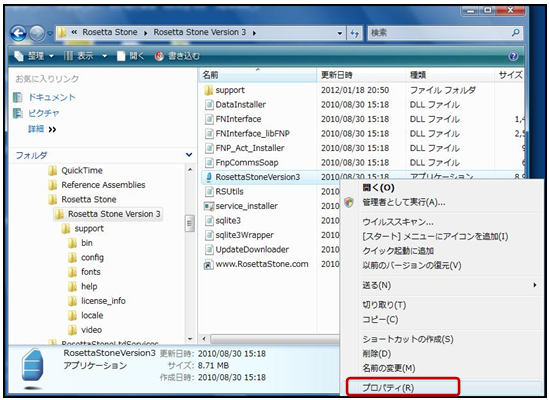
Task: Click service_installer file icon
Action: [x=209, y=206]
